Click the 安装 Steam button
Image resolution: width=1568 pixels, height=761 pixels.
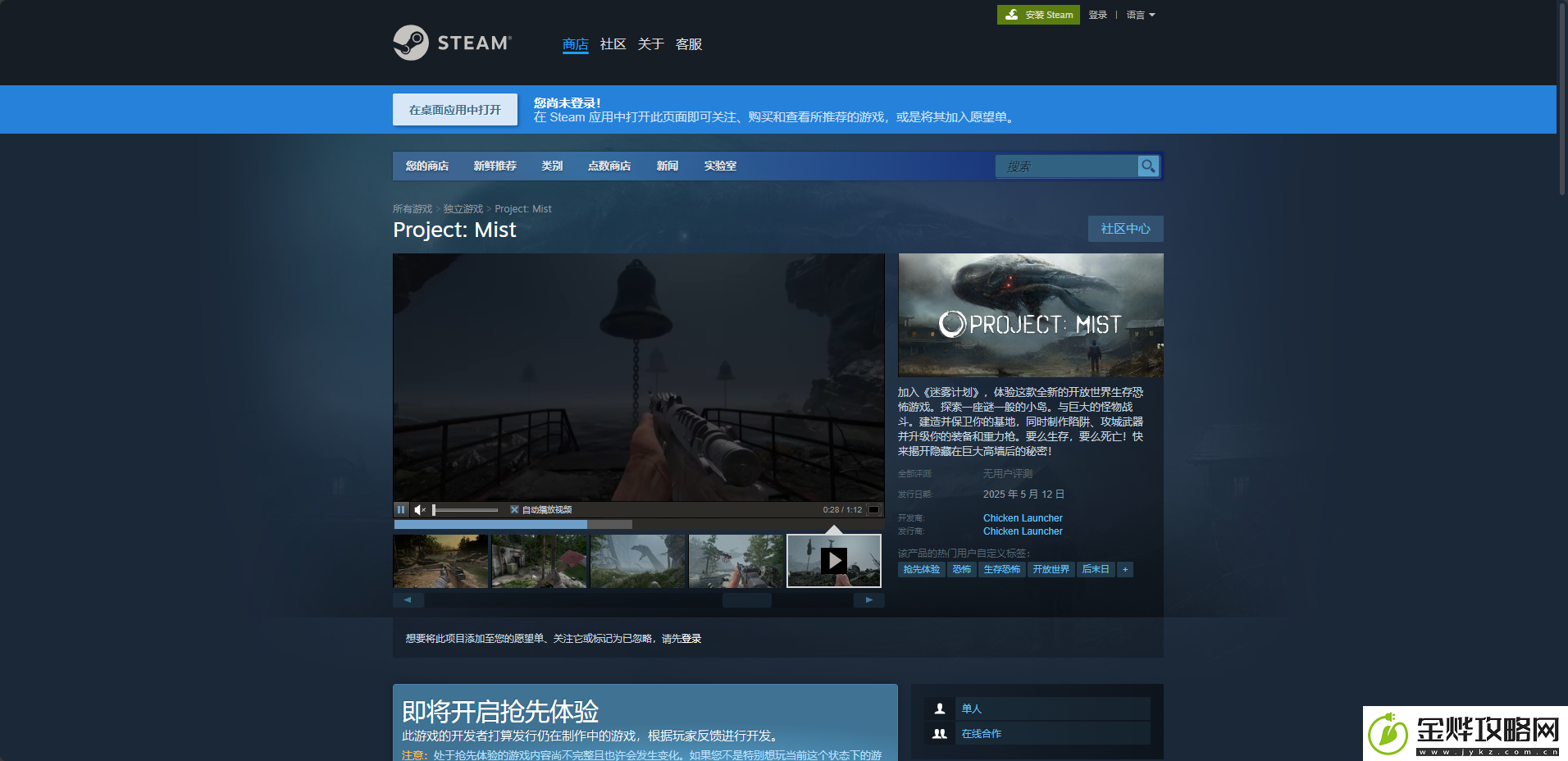click(x=1038, y=15)
